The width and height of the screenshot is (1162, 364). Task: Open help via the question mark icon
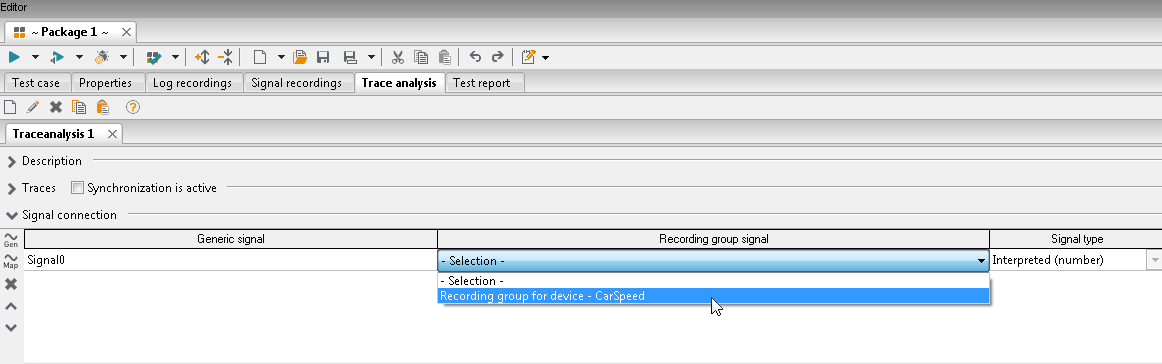(x=133, y=107)
